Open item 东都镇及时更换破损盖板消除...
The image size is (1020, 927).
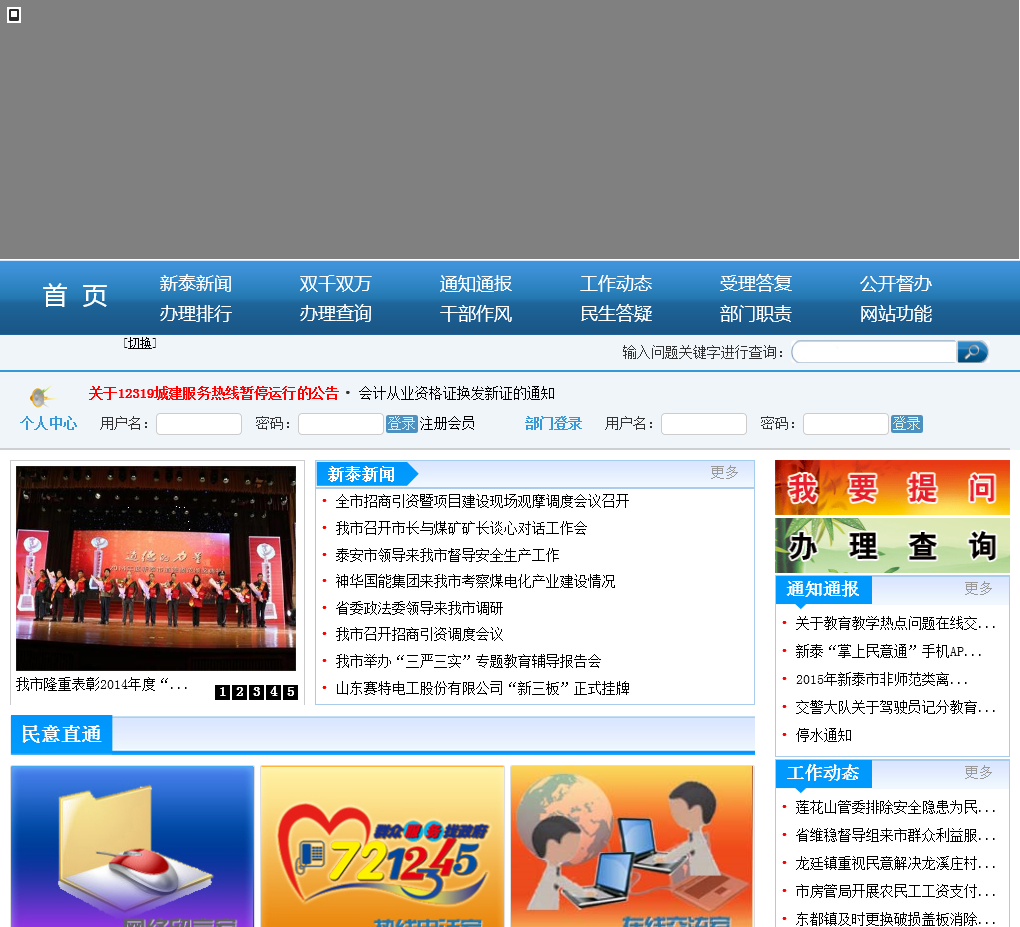(896, 919)
